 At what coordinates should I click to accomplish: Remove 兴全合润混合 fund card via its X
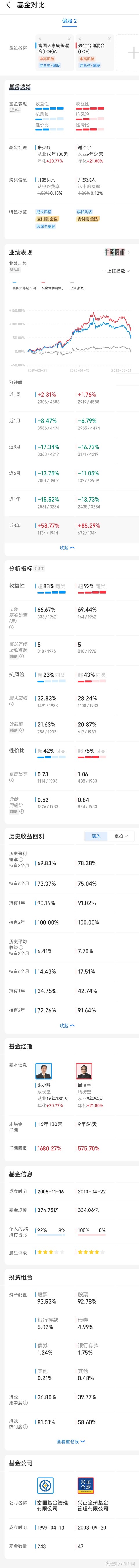pos(109,39)
